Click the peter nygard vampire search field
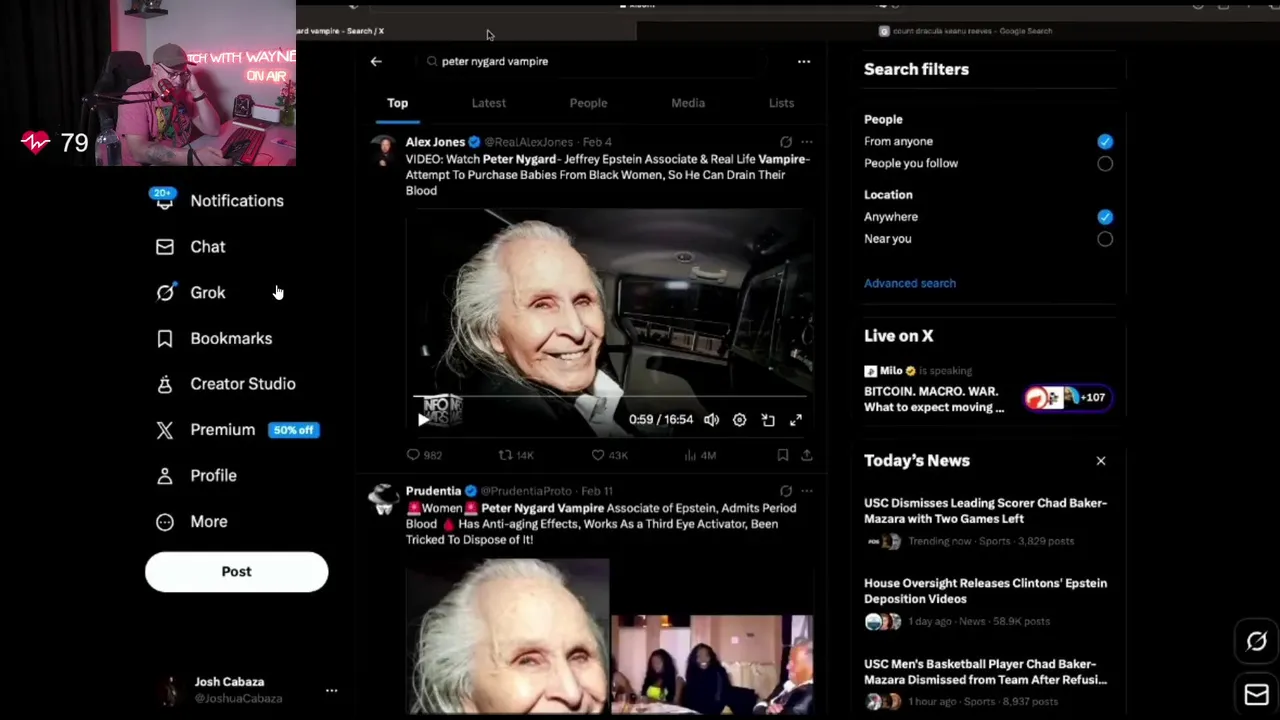The width and height of the screenshot is (1280, 720). 590,61
